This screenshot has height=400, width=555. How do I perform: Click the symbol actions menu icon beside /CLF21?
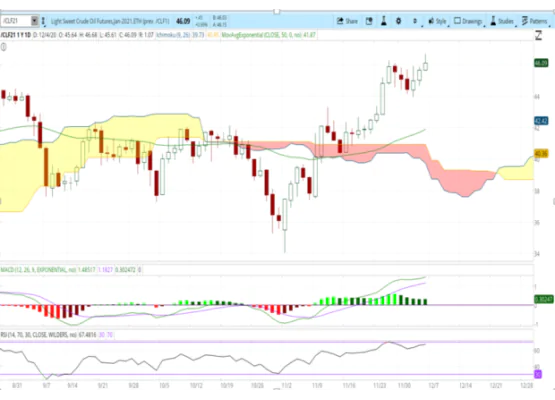pos(43,21)
